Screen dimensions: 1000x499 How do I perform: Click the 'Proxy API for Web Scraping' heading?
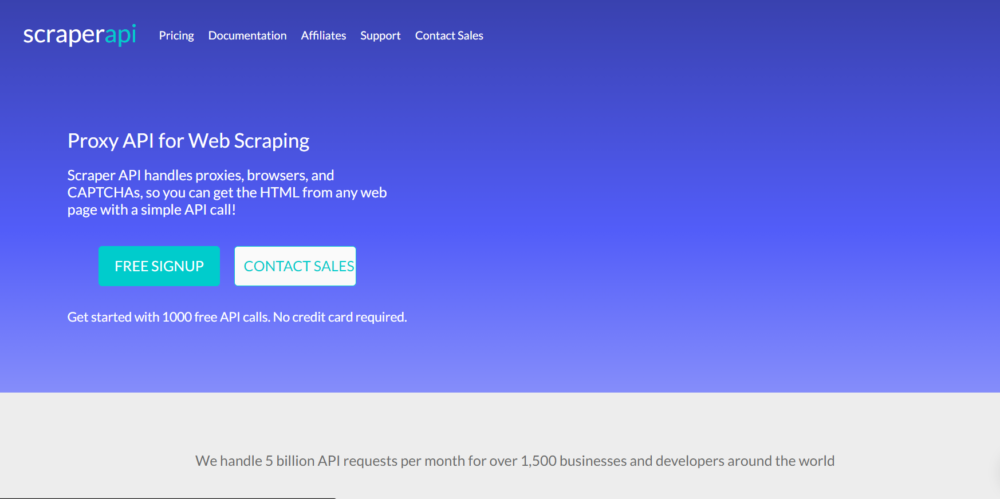189,141
